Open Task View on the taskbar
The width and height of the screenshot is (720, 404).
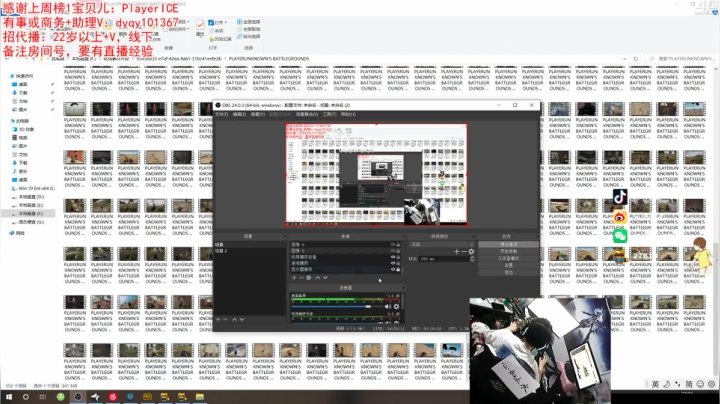tap(43, 397)
